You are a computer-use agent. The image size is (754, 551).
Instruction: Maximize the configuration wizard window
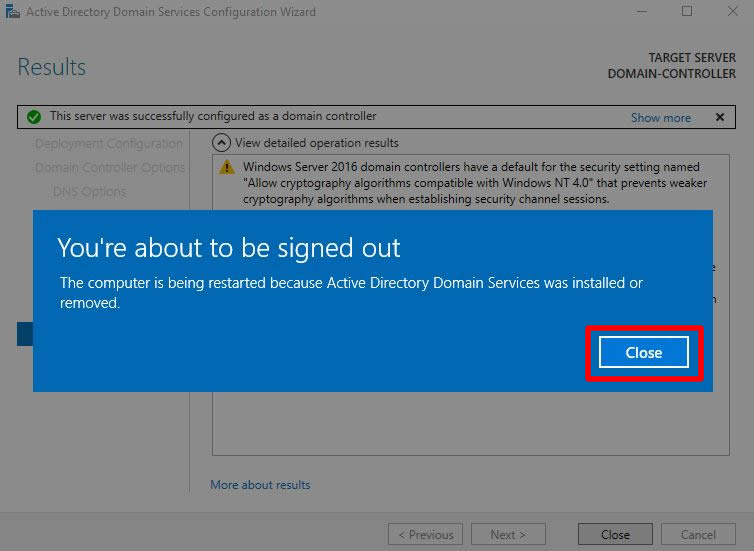[687, 12]
